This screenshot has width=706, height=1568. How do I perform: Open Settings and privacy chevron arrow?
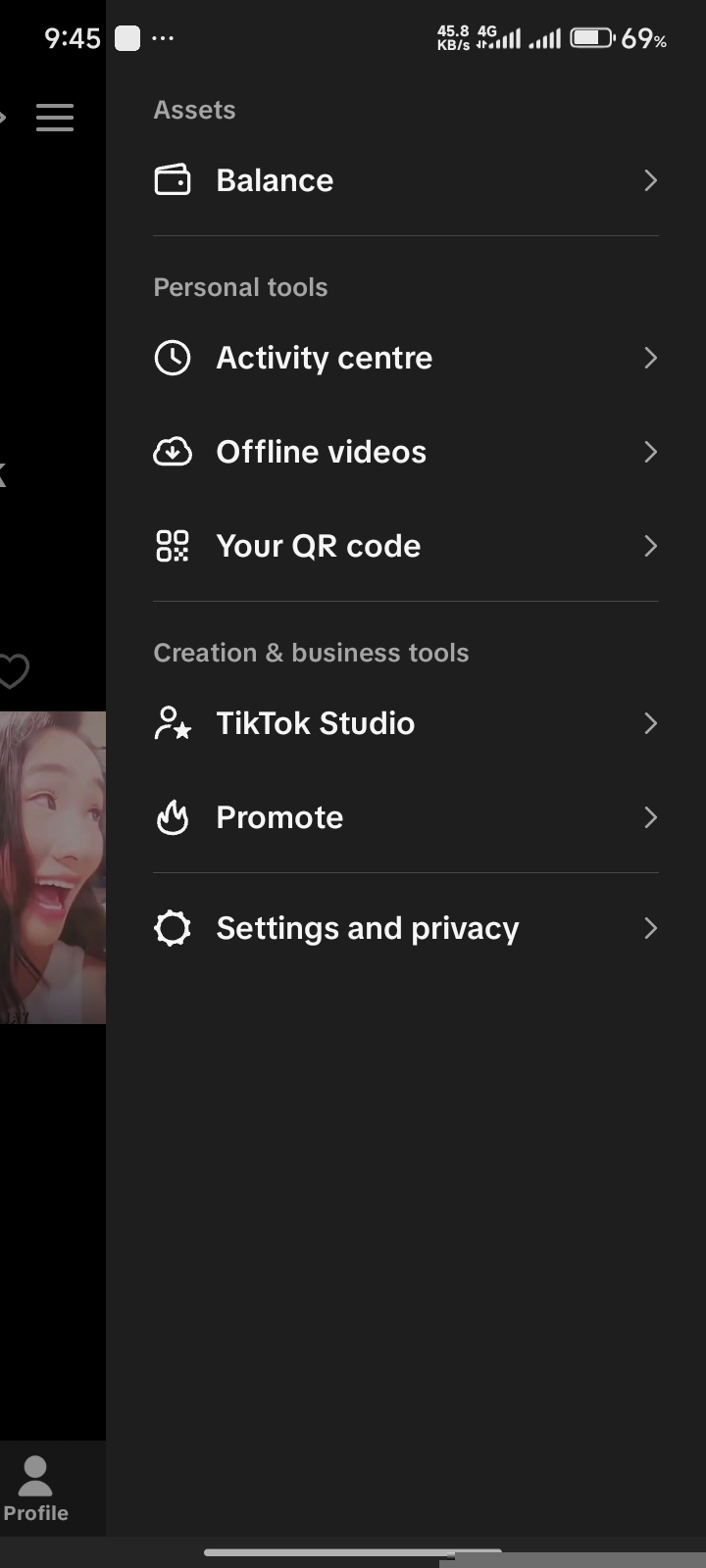pos(650,928)
